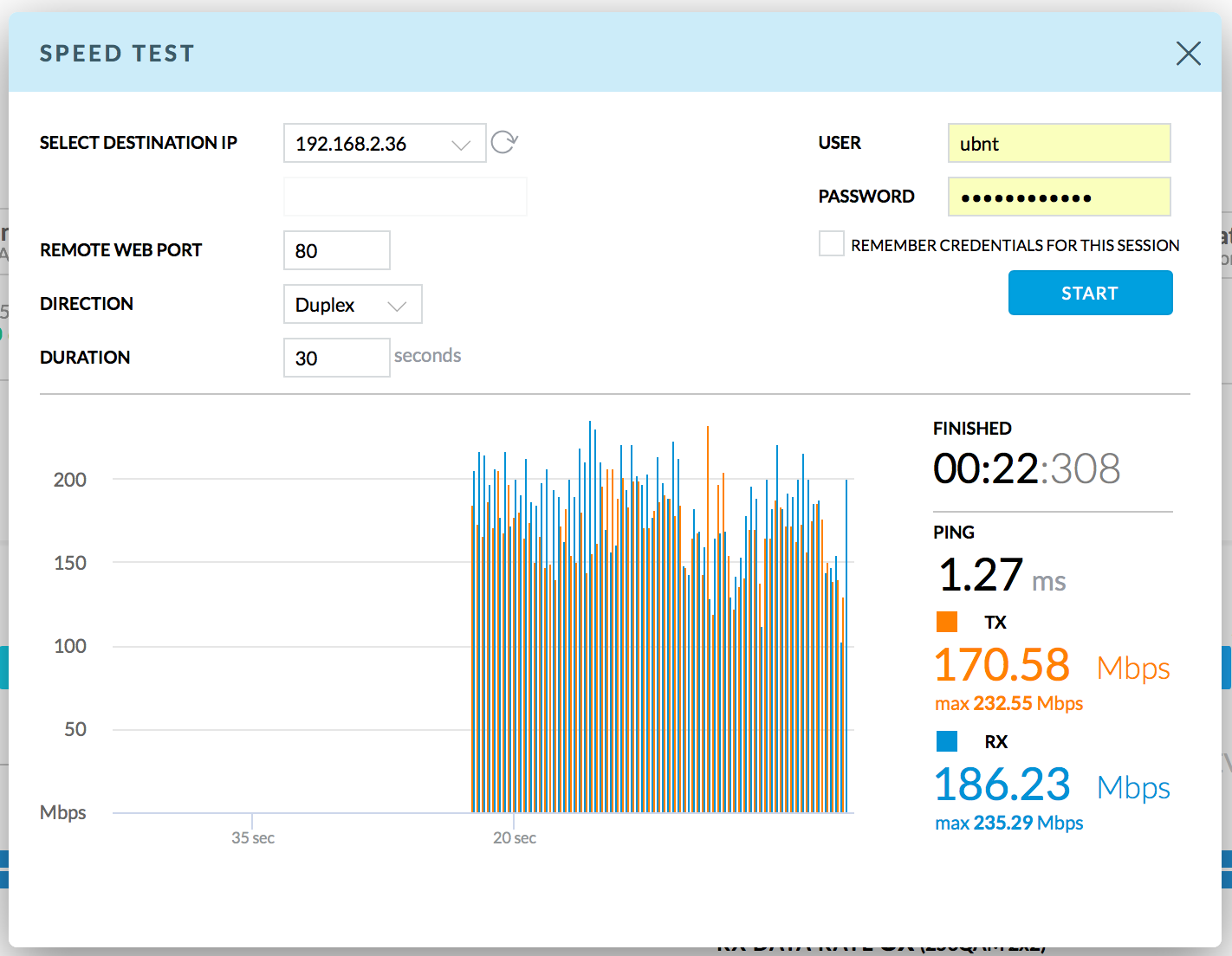Viewport: 1232px width, 956px height.
Task: Click the Duration seconds input box
Action: click(336, 358)
